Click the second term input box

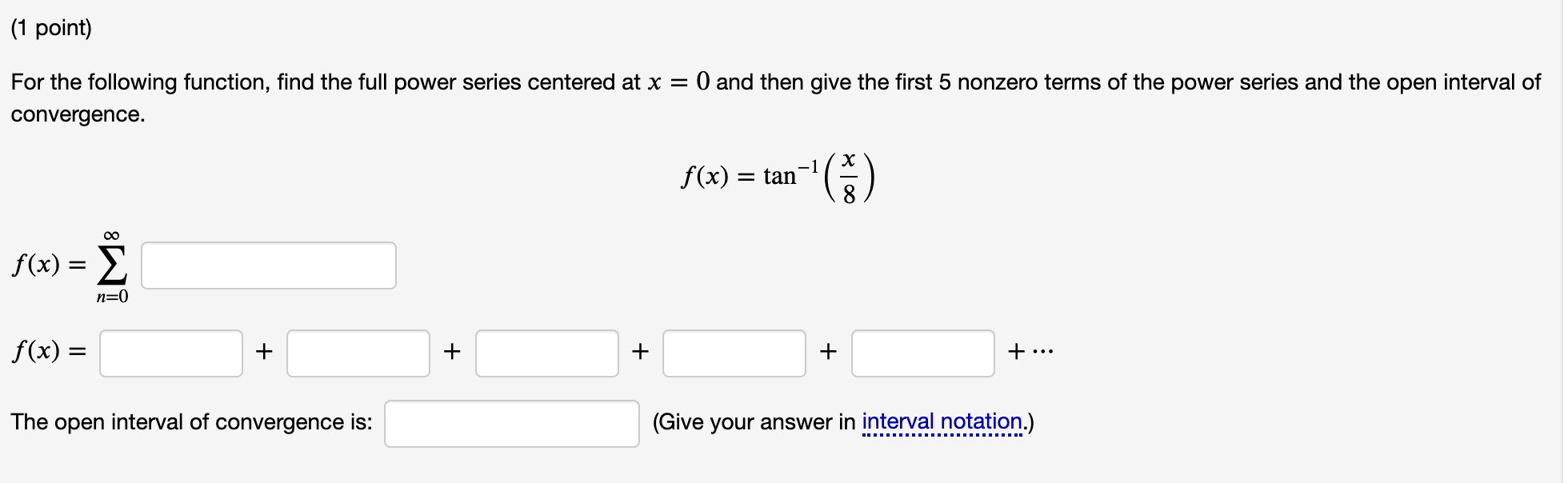pos(358,352)
